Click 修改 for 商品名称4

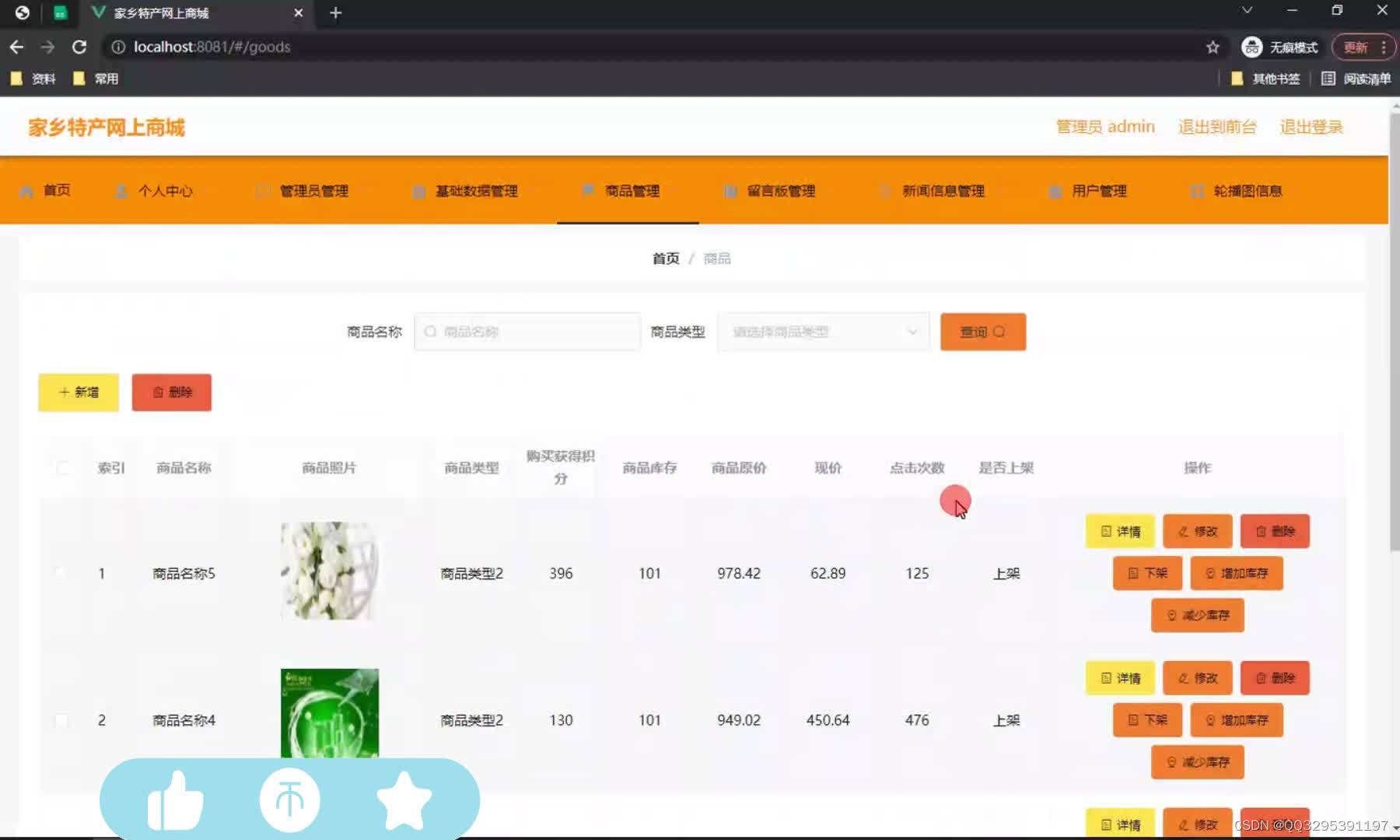(x=1198, y=678)
